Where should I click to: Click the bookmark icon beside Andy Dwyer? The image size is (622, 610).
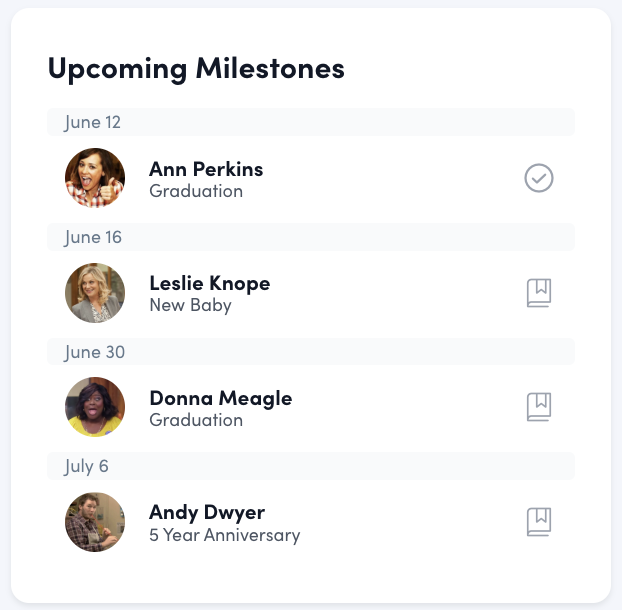[x=539, y=522]
